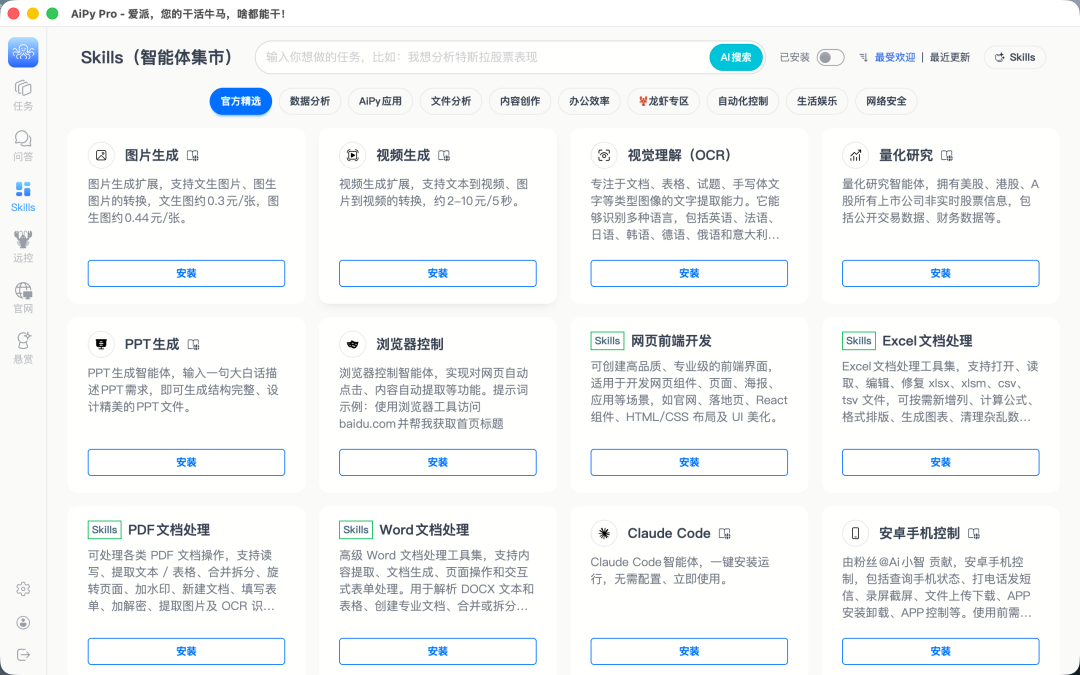1080x675 pixels.
Task: Open the 问答 chat sidebar icon
Action: 23,146
